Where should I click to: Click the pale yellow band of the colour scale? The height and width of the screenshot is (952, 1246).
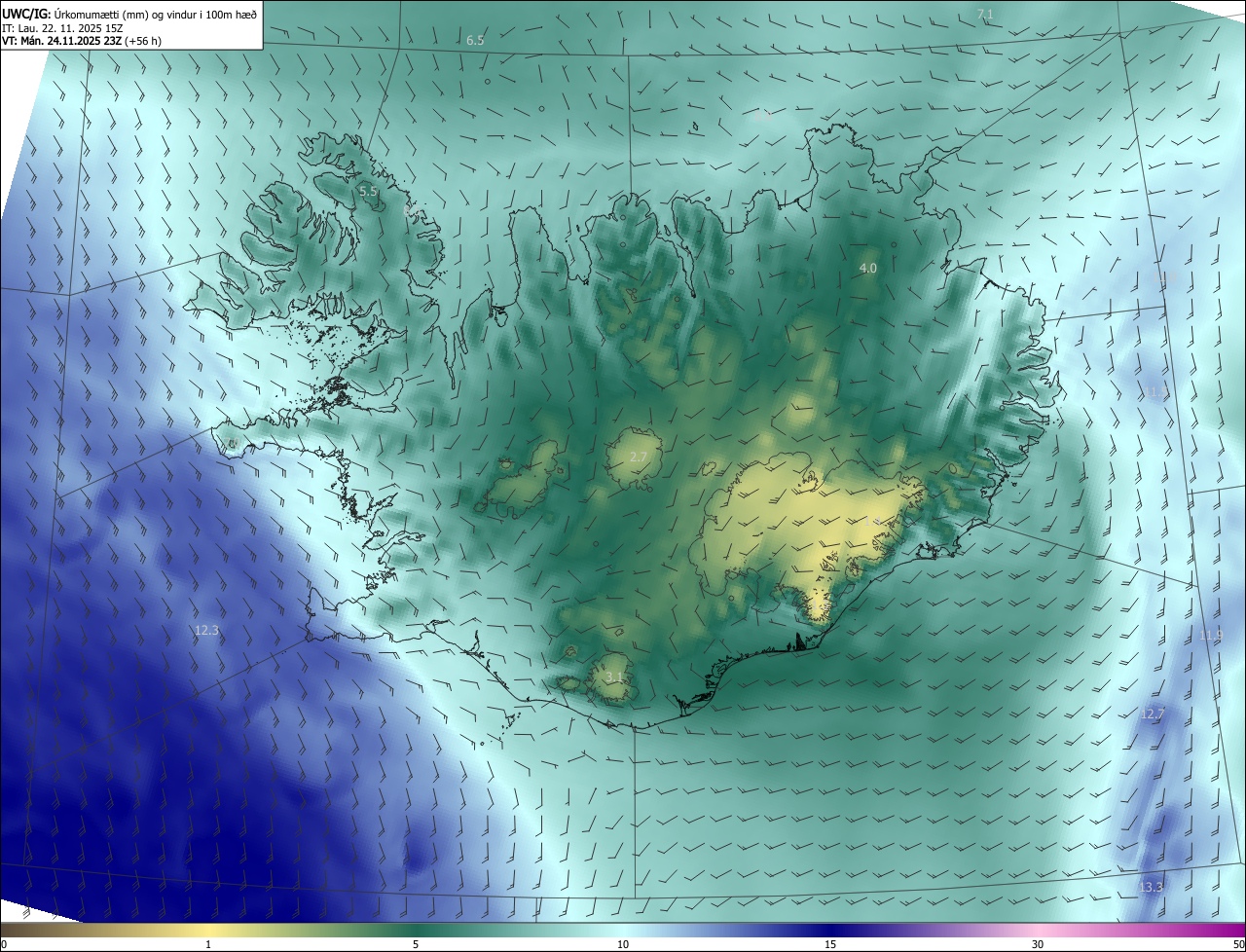pyautogui.click(x=208, y=930)
